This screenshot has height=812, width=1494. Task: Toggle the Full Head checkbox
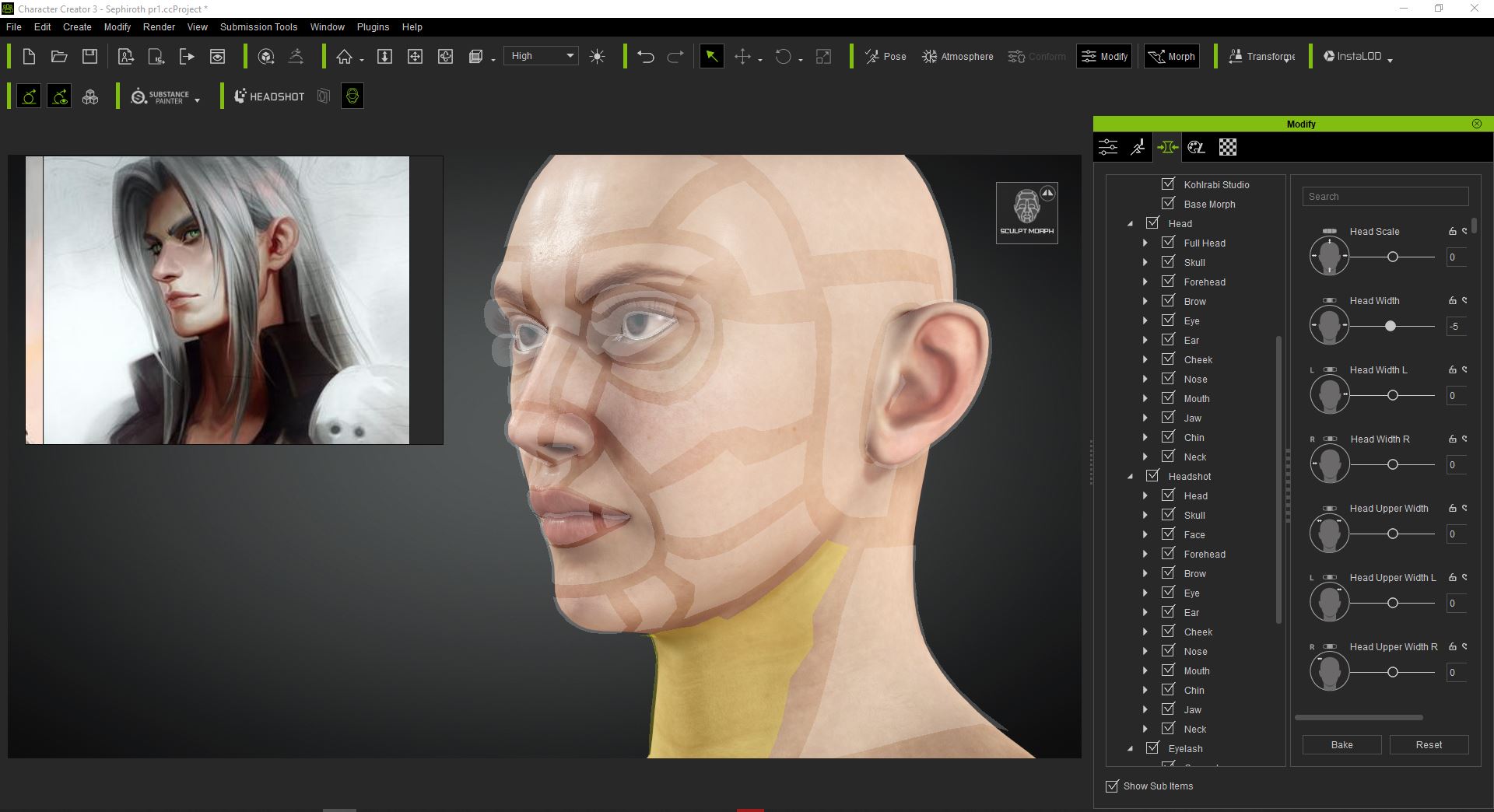coord(1168,242)
